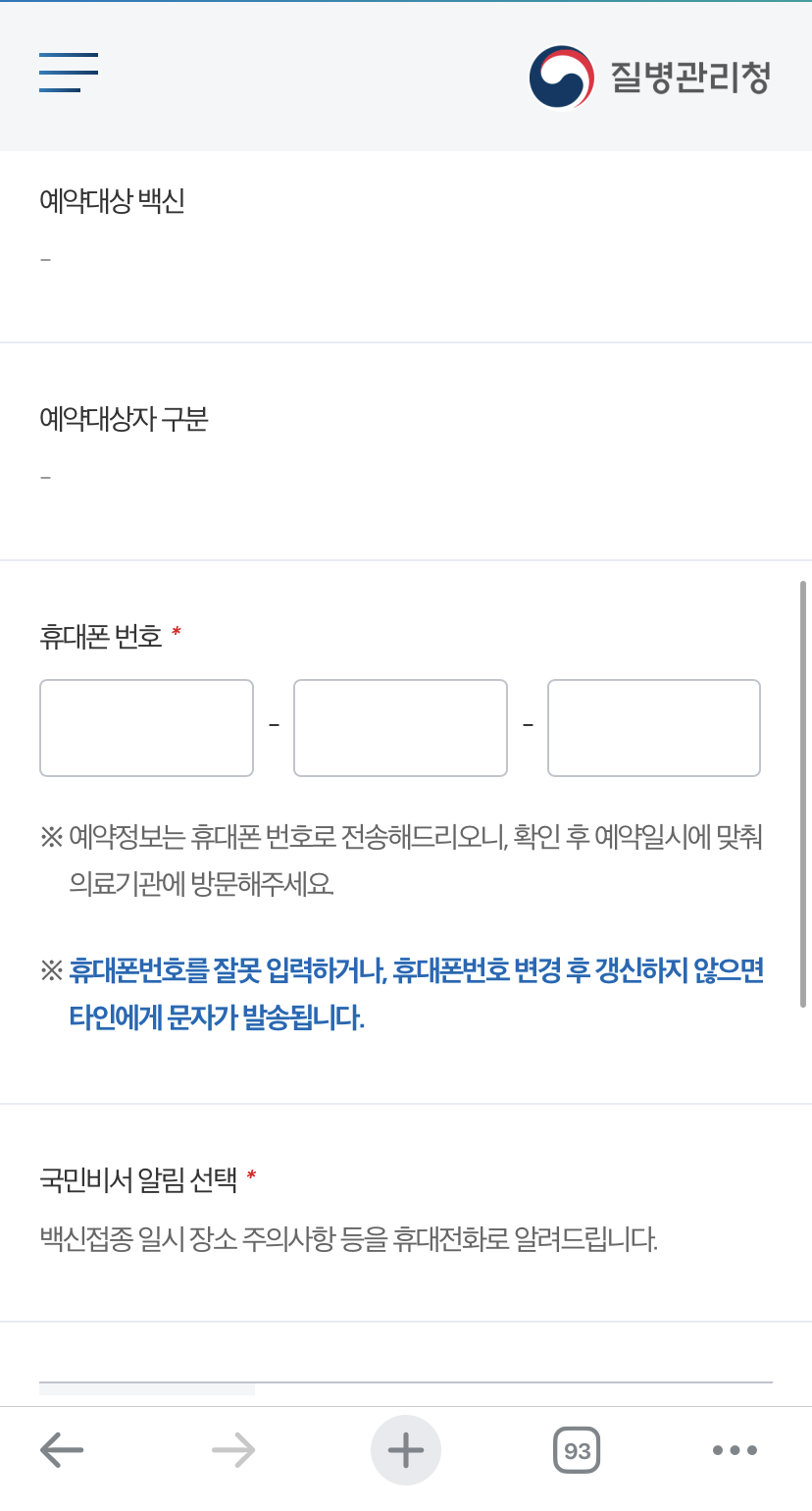Click the middle phone number input box
This screenshot has height=1511, width=812.
tap(399, 727)
